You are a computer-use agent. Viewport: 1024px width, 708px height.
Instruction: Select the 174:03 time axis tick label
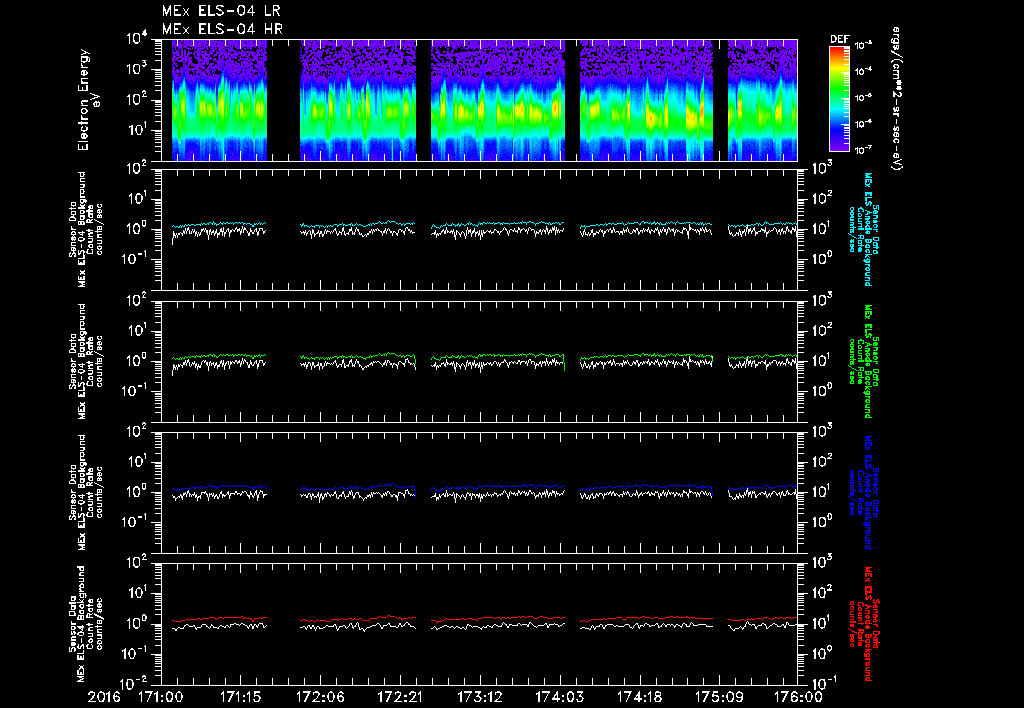[x=560, y=695]
